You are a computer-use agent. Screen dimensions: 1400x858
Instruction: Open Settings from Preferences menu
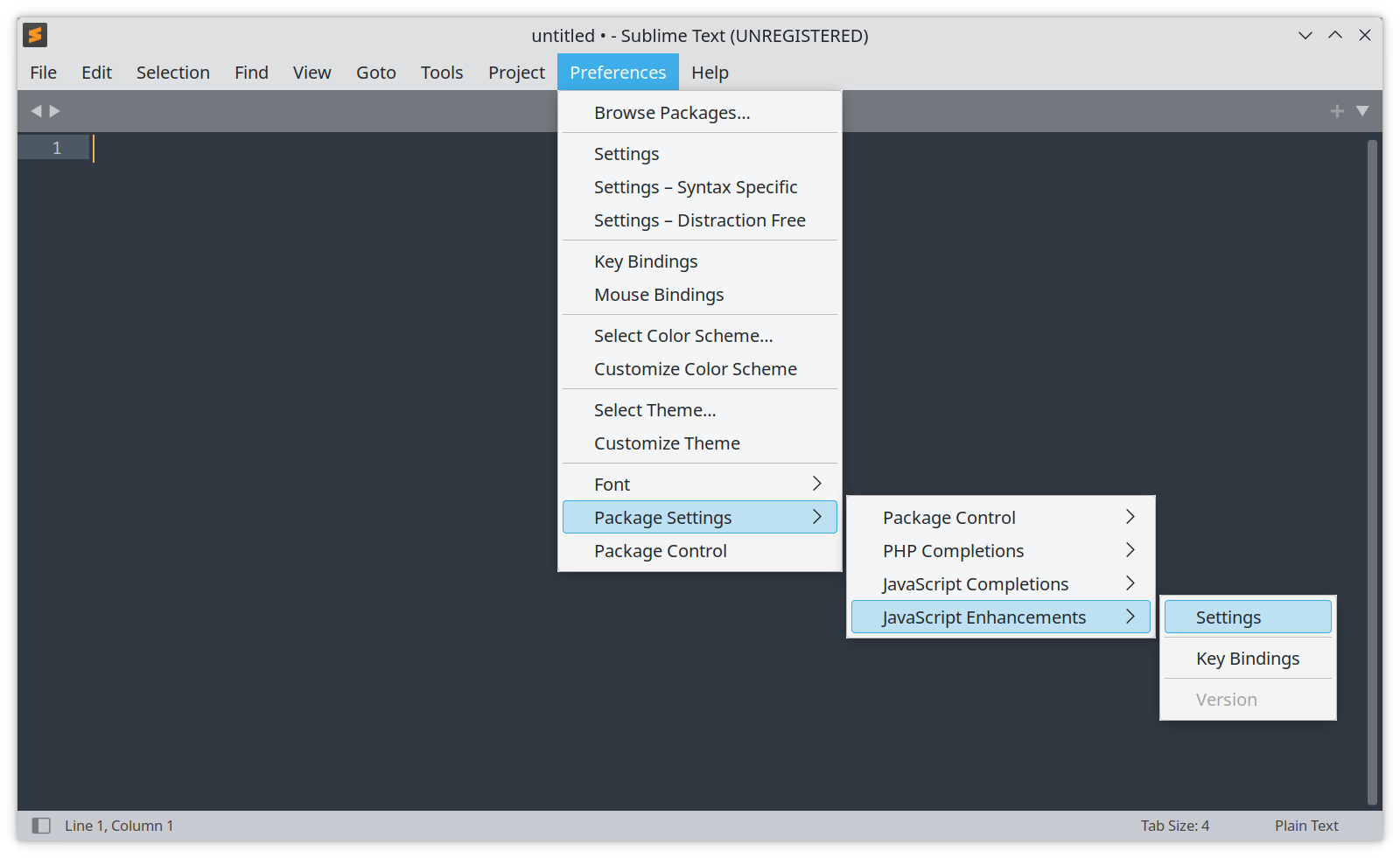[700, 154]
